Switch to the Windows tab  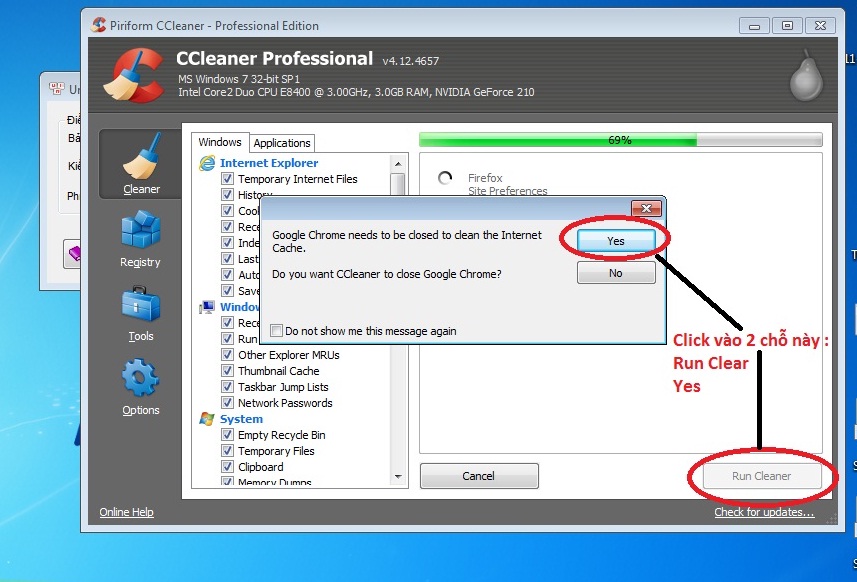220,142
